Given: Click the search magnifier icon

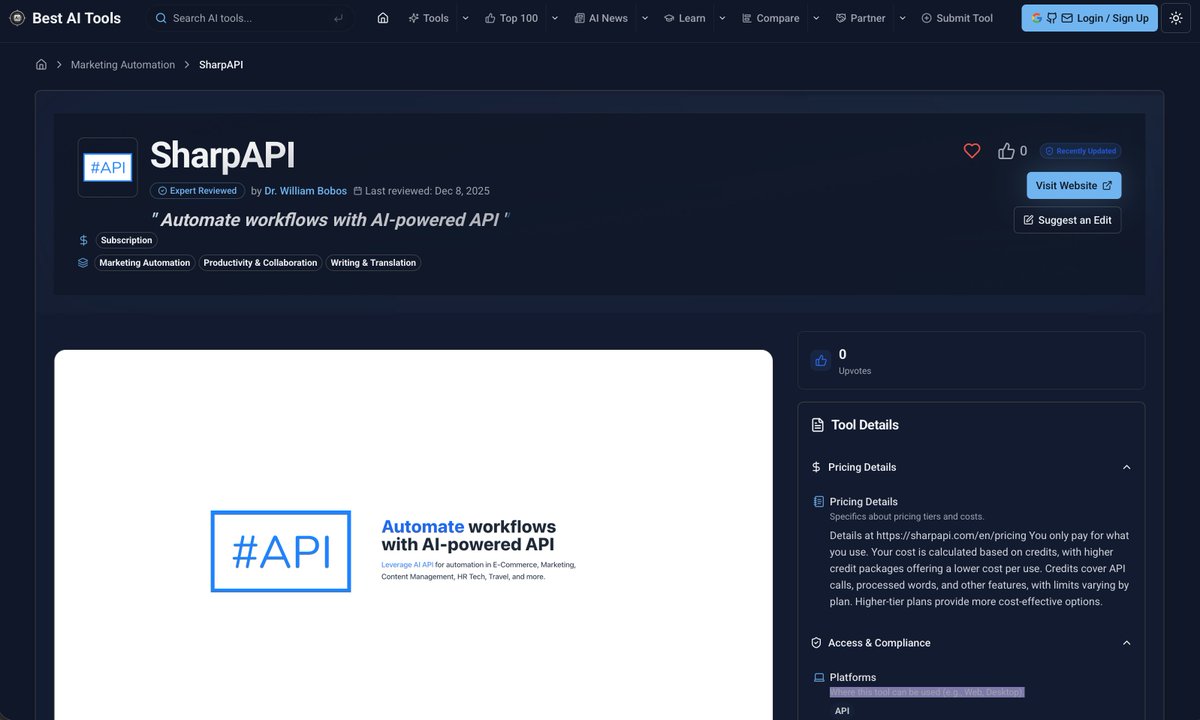Looking at the screenshot, I should 161,18.
